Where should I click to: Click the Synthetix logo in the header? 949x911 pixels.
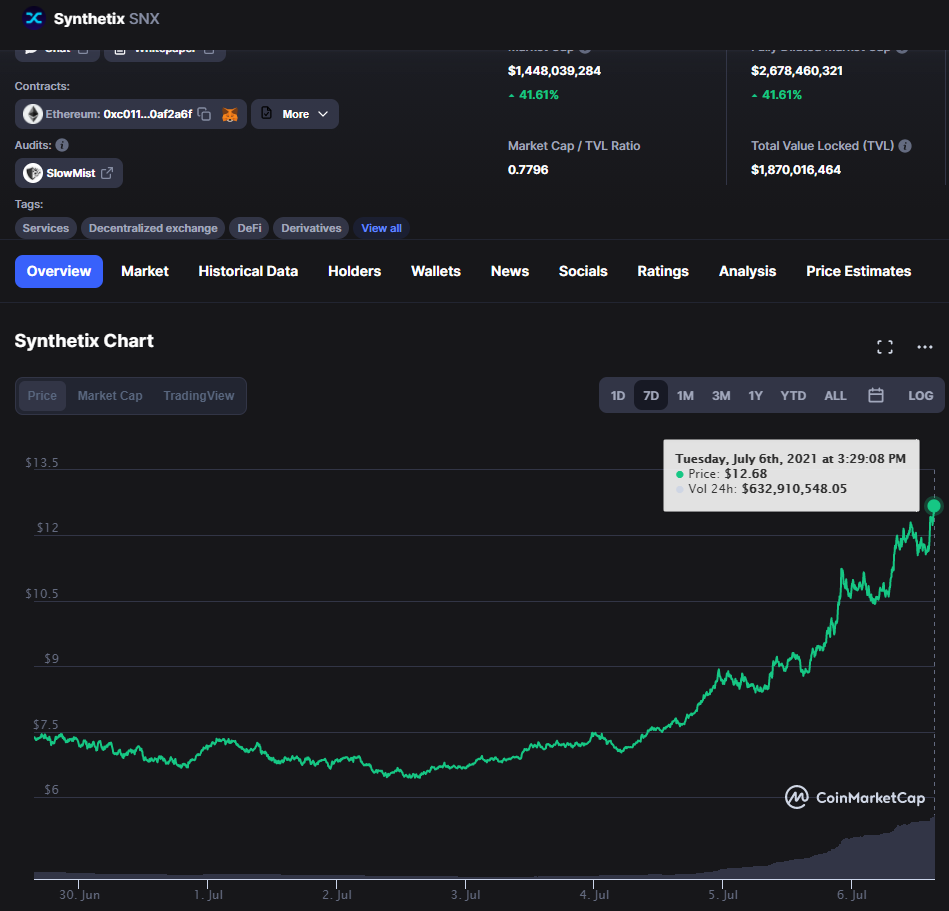point(34,18)
